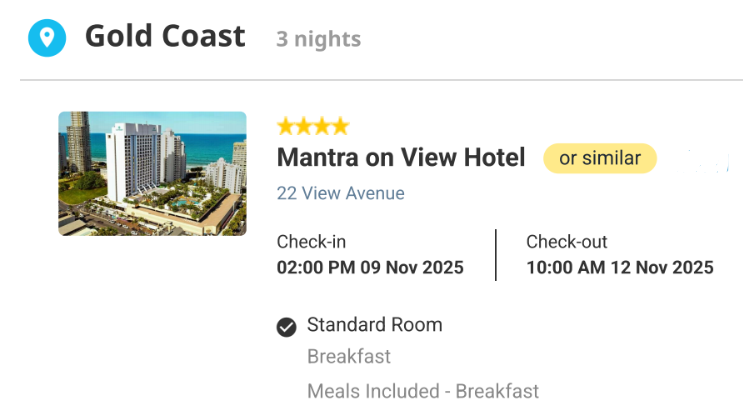The width and height of the screenshot is (743, 415).
Task: Select the Gold Coast destination heading
Action: click(165, 36)
